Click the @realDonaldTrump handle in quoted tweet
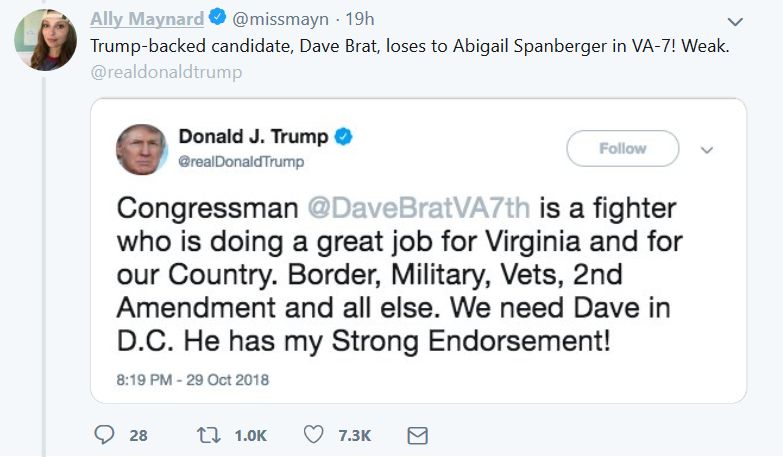This screenshot has width=783, height=457. coord(241,161)
